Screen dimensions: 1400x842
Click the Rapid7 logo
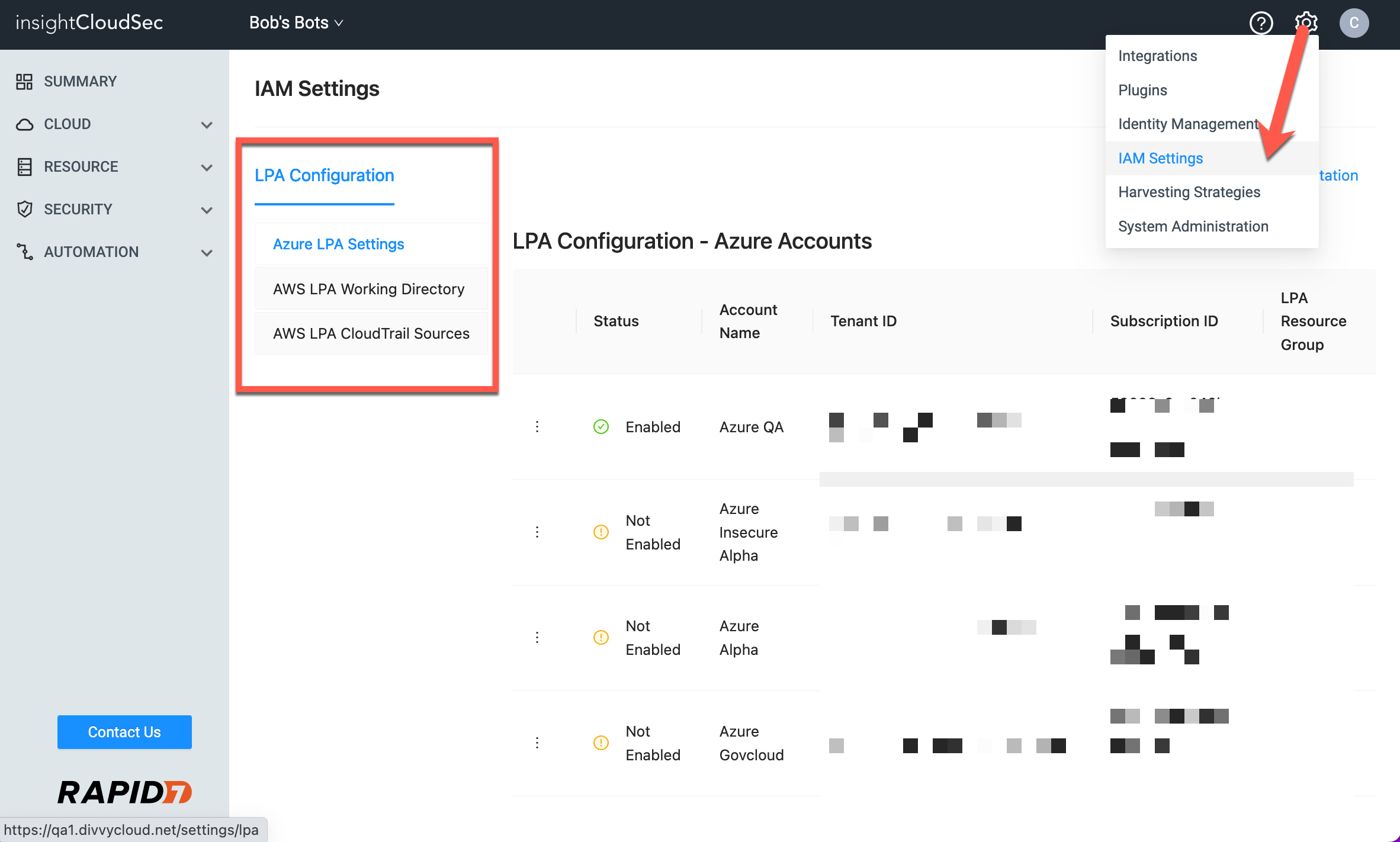[124, 792]
